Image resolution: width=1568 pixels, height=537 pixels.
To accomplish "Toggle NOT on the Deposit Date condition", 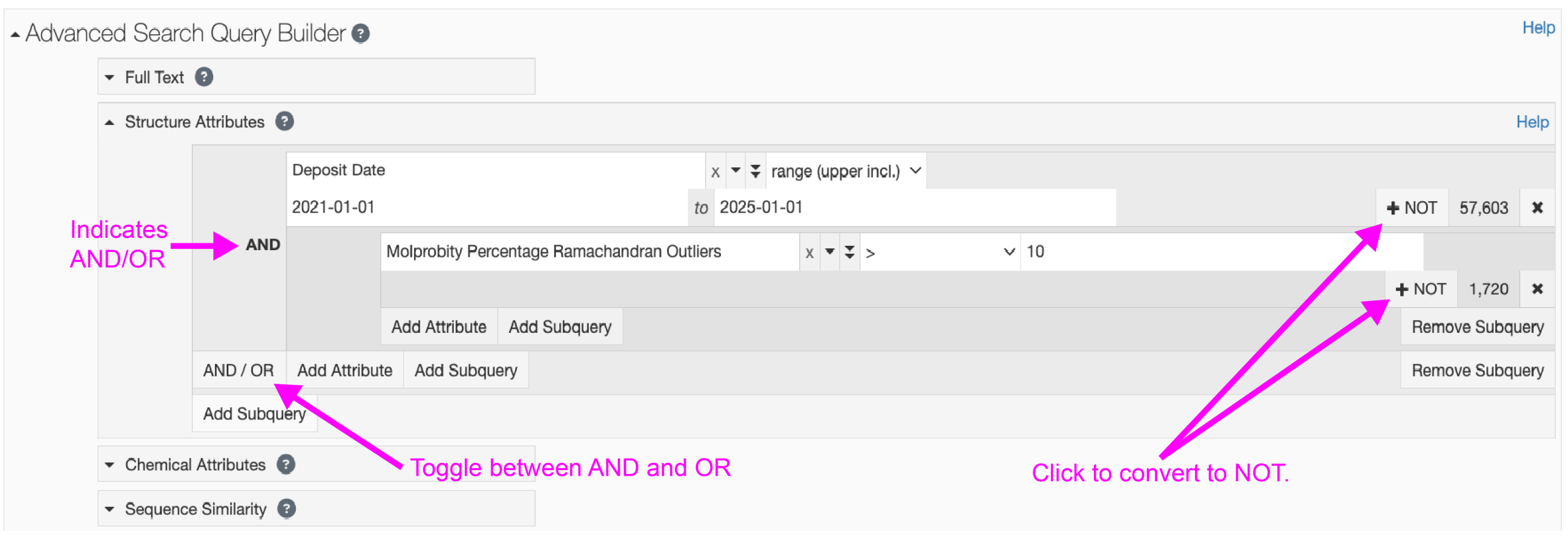I will (x=1411, y=208).
